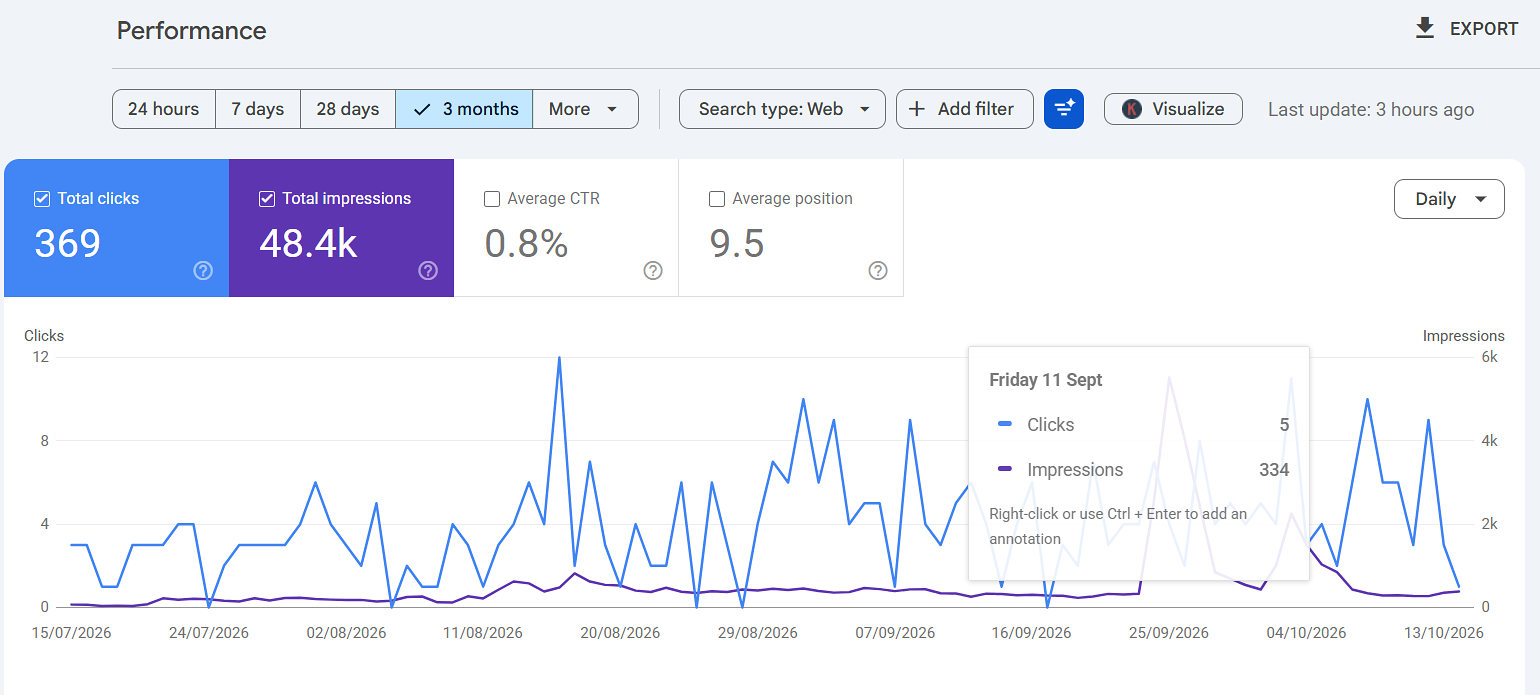The height and width of the screenshot is (695, 1540).
Task: Click the Impressions row in the tooltip
Action: pyautogui.click(x=1143, y=470)
